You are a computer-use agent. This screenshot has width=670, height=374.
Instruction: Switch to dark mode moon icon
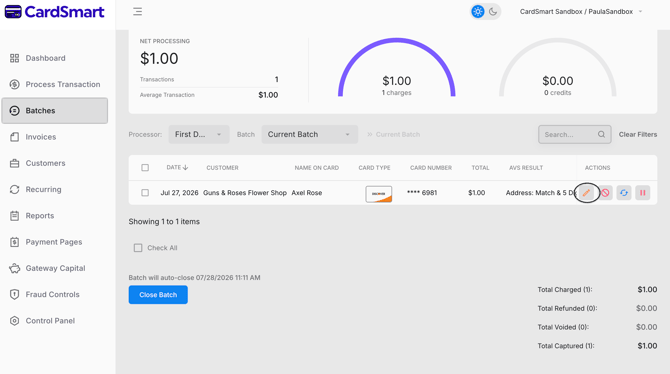coord(493,12)
